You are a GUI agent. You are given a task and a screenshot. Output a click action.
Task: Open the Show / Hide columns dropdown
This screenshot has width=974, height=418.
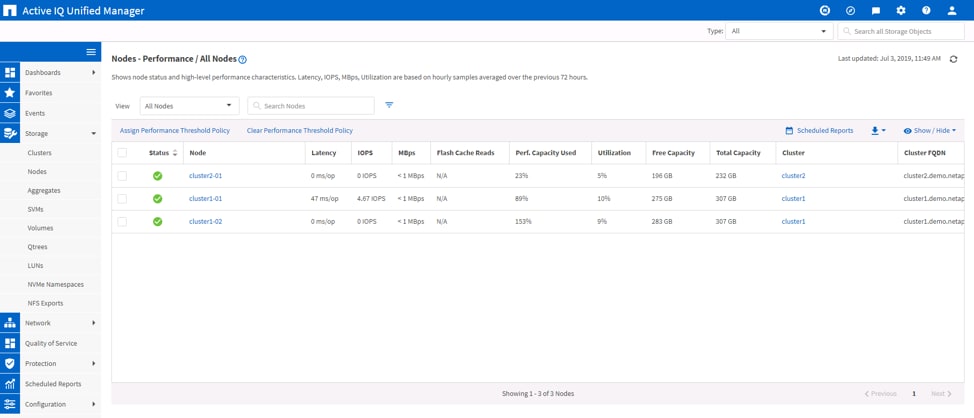(929, 131)
